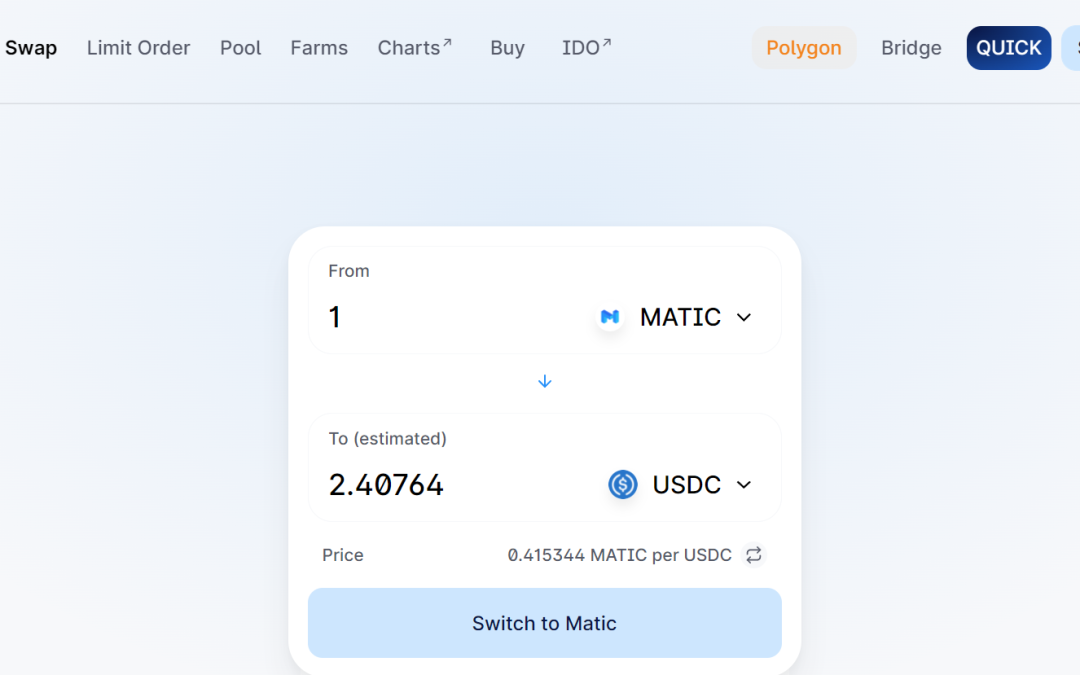Select the Polygon network button
Viewport: 1080px width, 675px height.
804,48
